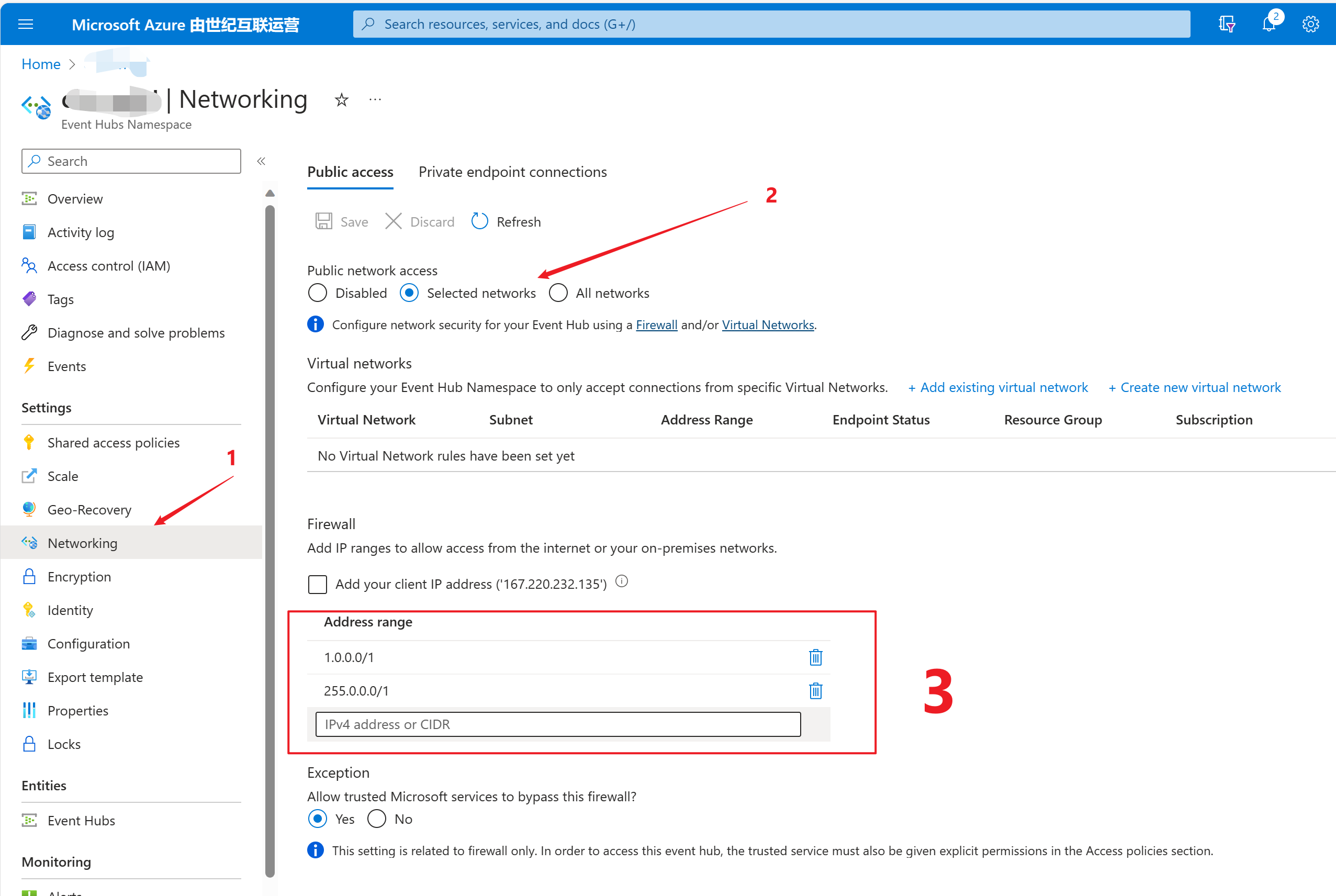The height and width of the screenshot is (896, 1336).
Task: Open Shared access policies in sidebar
Action: click(x=113, y=443)
